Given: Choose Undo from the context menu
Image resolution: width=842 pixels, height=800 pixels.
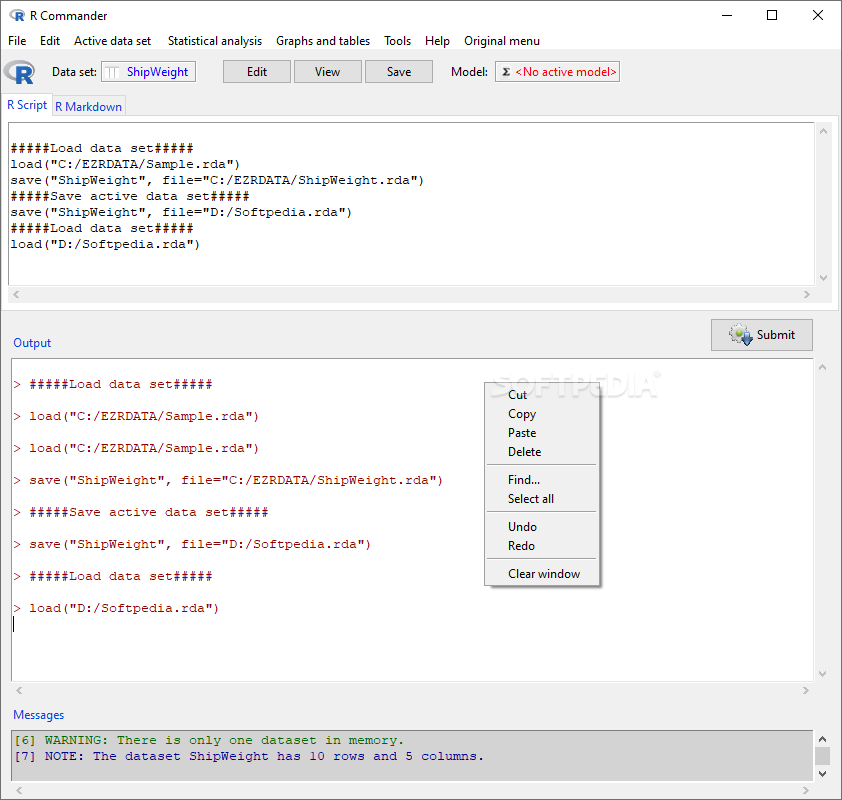Looking at the screenshot, I should [x=542, y=527].
